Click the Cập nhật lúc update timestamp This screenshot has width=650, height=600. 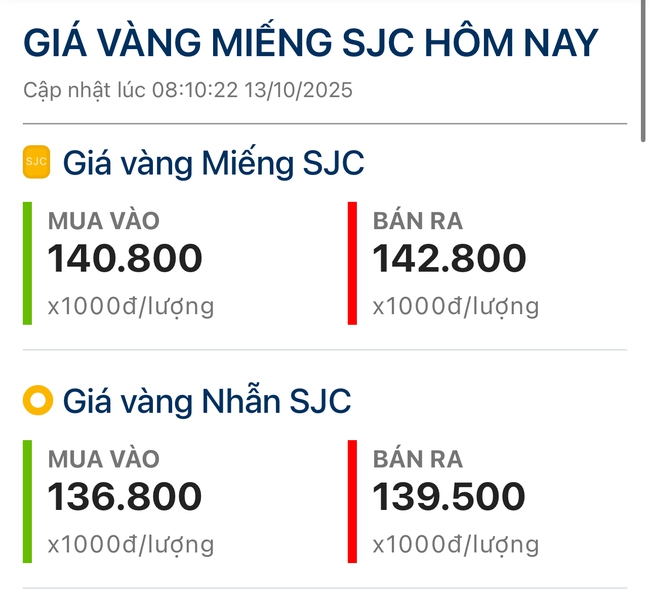pos(188,90)
